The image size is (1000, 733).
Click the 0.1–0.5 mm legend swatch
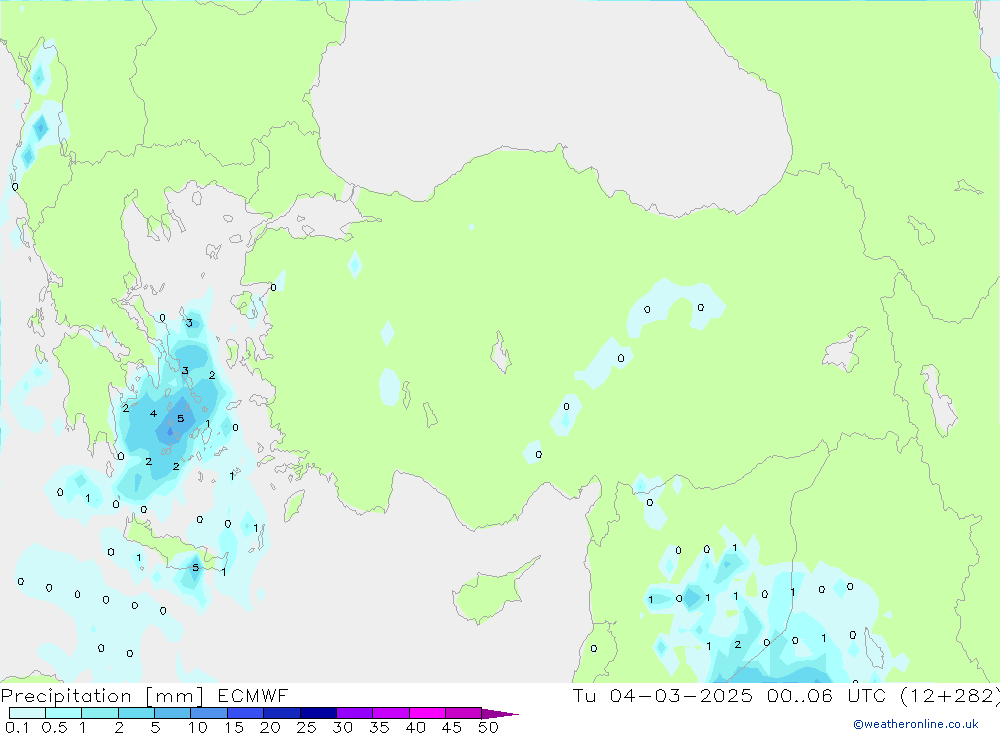point(27,713)
